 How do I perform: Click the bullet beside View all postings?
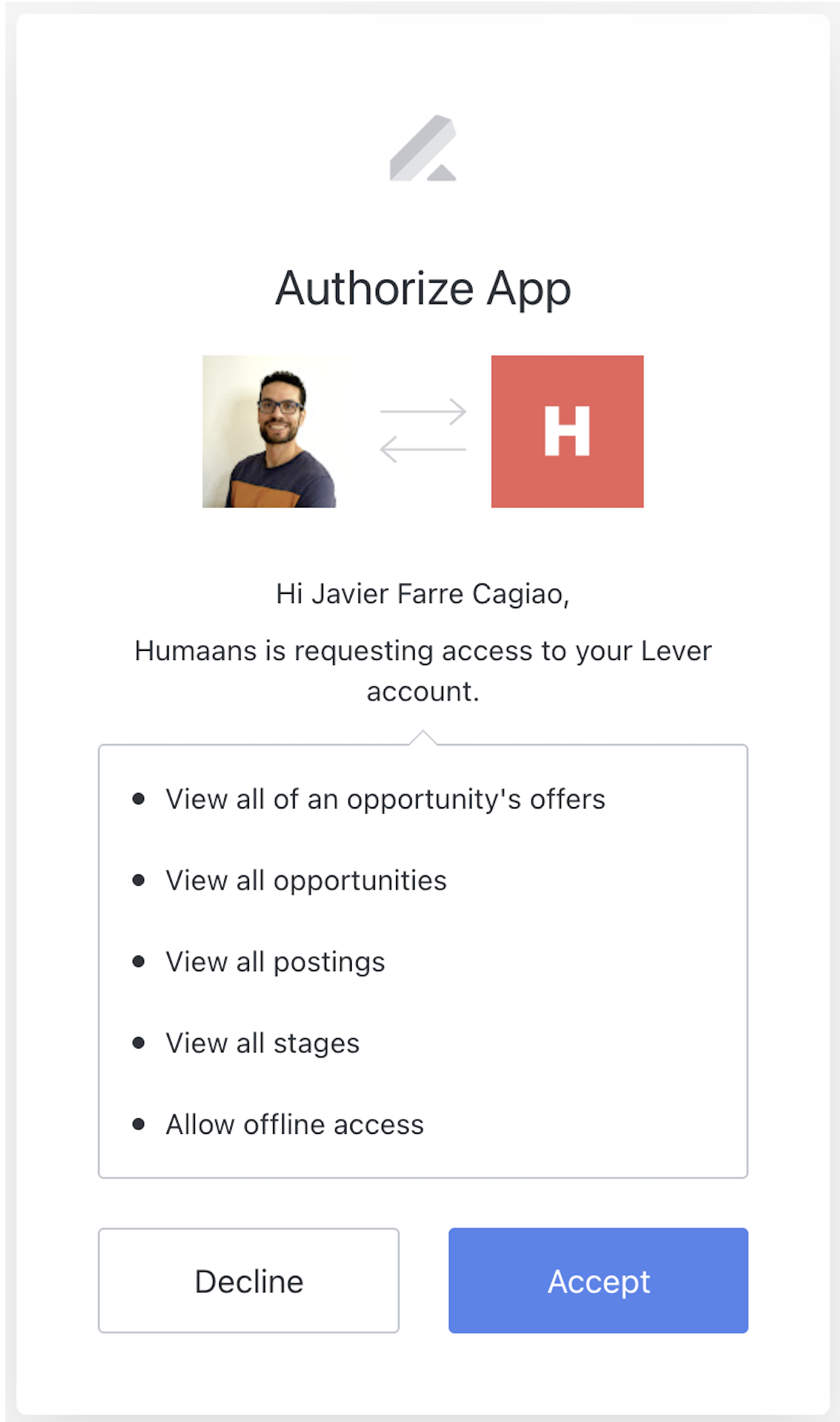tap(139, 961)
